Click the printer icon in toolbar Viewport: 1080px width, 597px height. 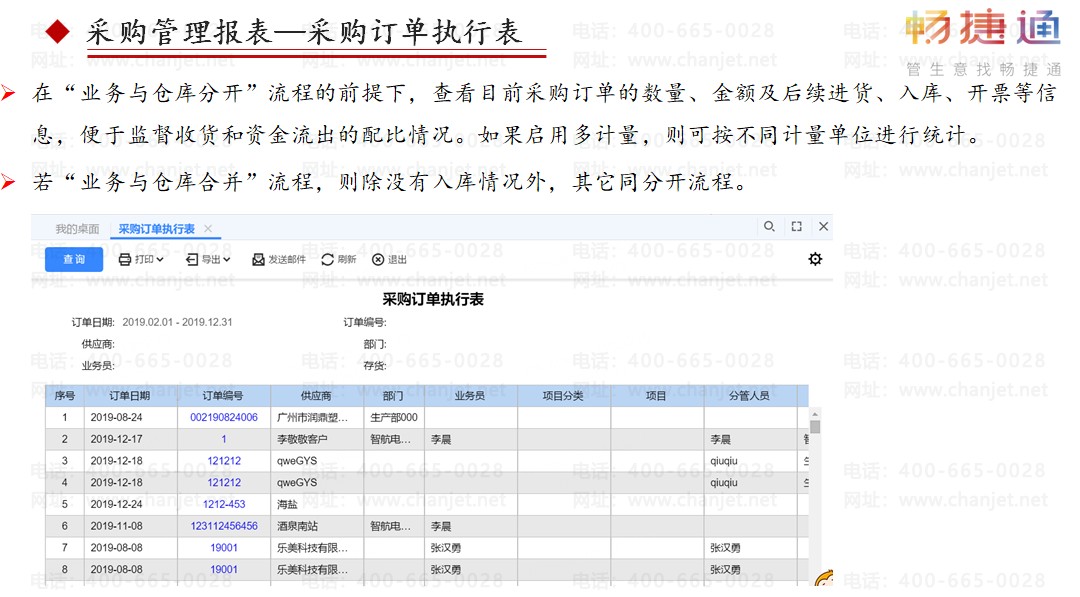125,260
